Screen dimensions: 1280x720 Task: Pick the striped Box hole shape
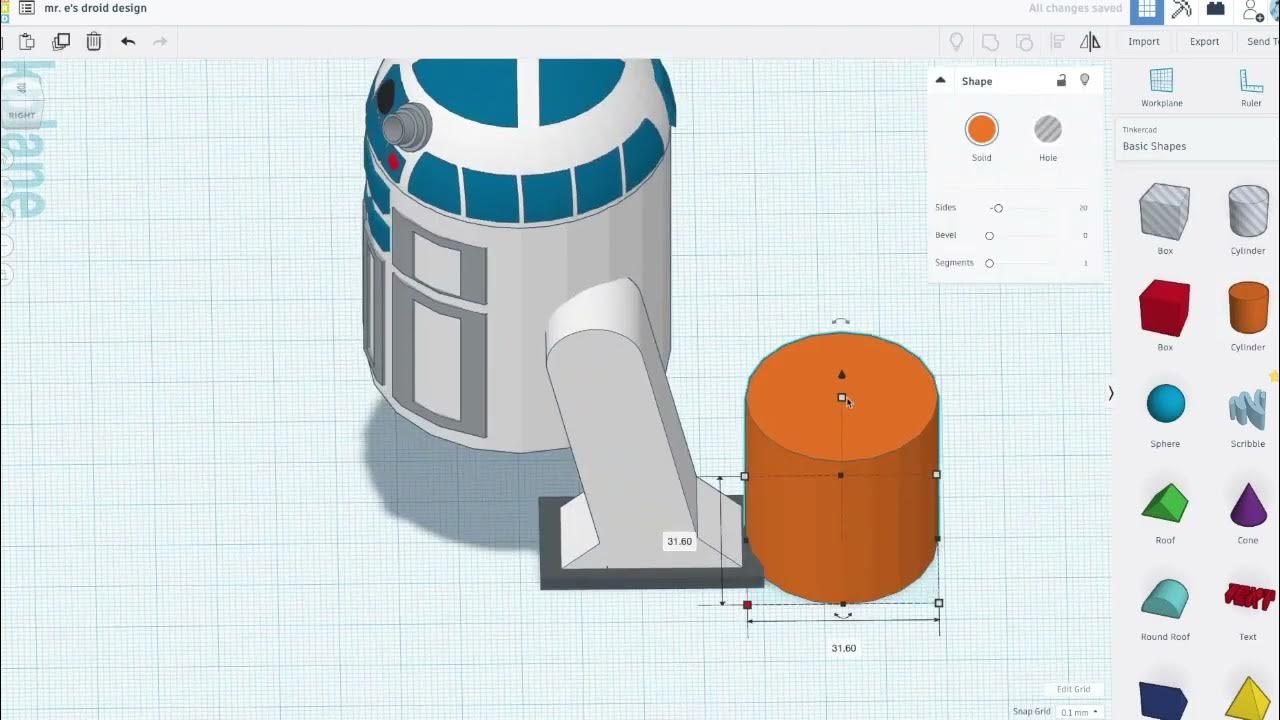tap(1165, 212)
